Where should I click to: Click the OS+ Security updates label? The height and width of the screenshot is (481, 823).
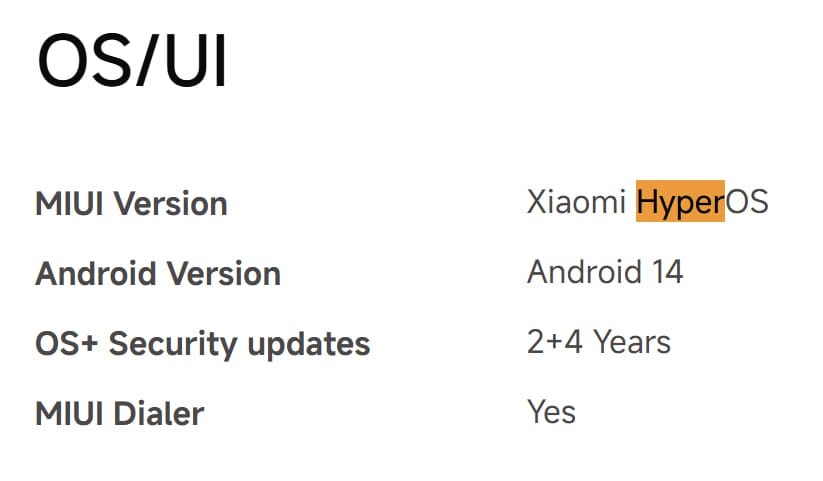202,344
